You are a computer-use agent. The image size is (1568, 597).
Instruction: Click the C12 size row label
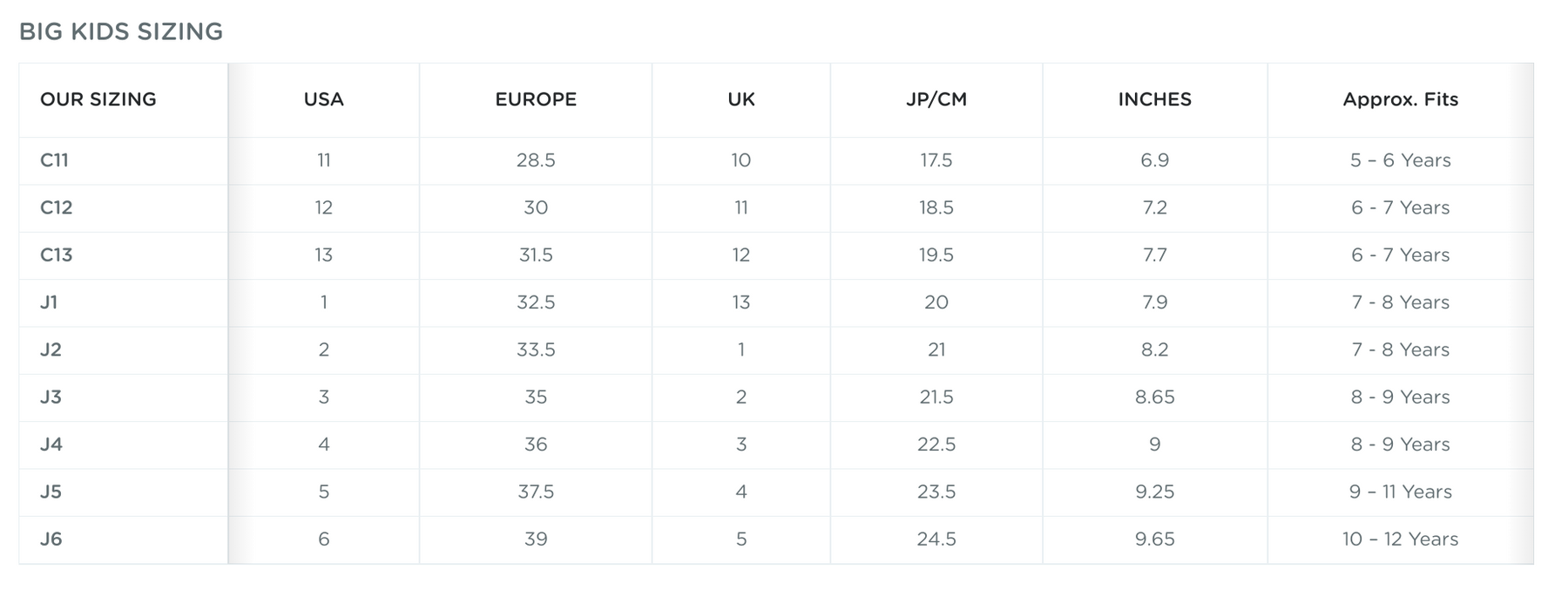pos(56,207)
